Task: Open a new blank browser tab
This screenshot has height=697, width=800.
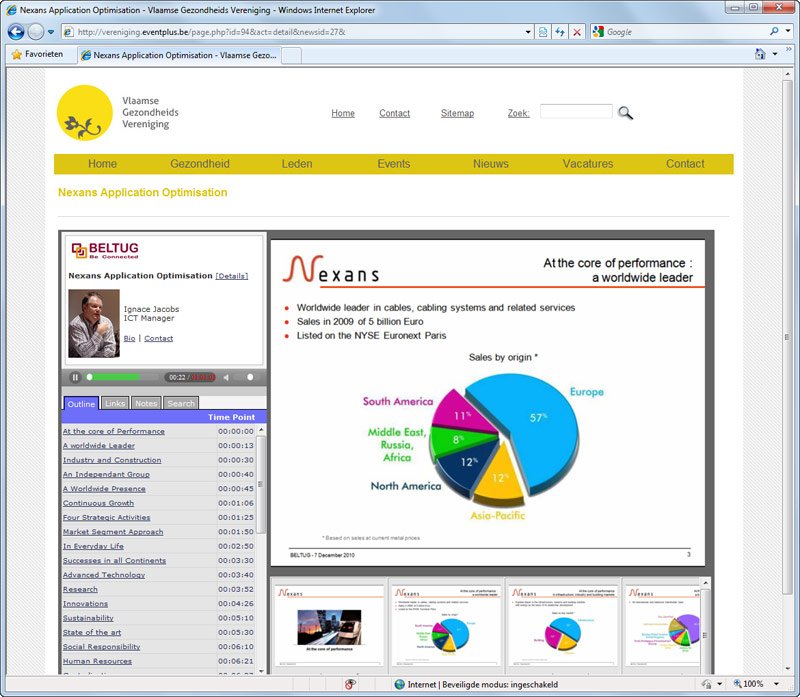Action: (291, 55)
